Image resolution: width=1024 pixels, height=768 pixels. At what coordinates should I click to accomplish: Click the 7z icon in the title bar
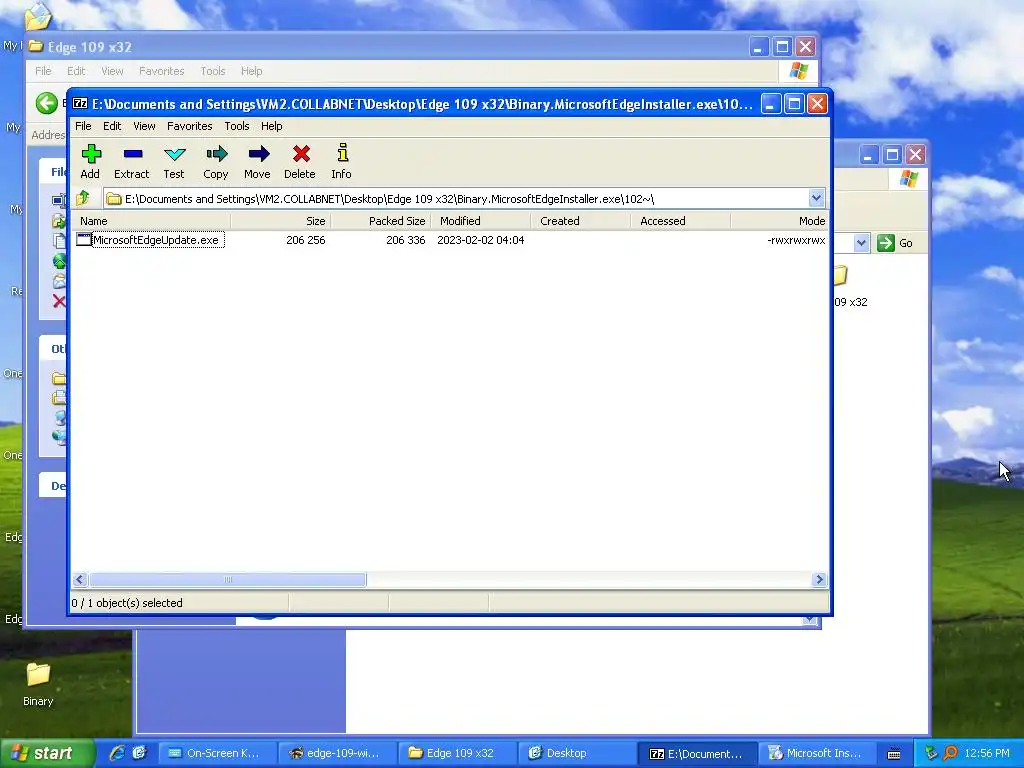click(x=80, y=103)
